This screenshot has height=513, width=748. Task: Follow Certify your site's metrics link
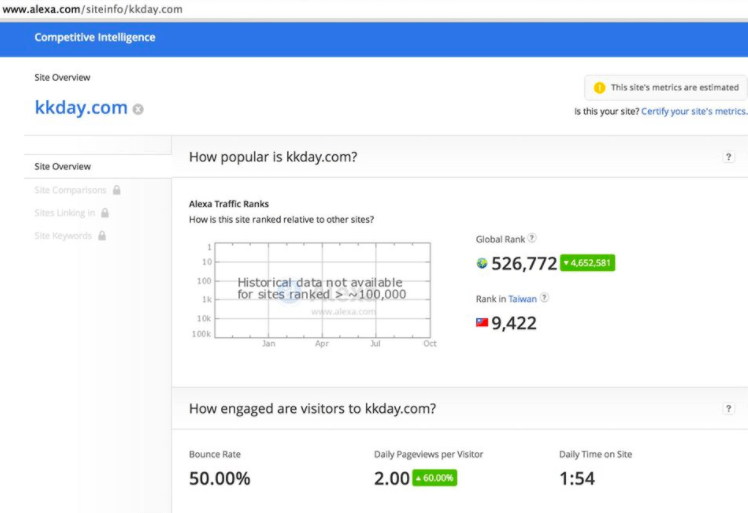point(694,111)
